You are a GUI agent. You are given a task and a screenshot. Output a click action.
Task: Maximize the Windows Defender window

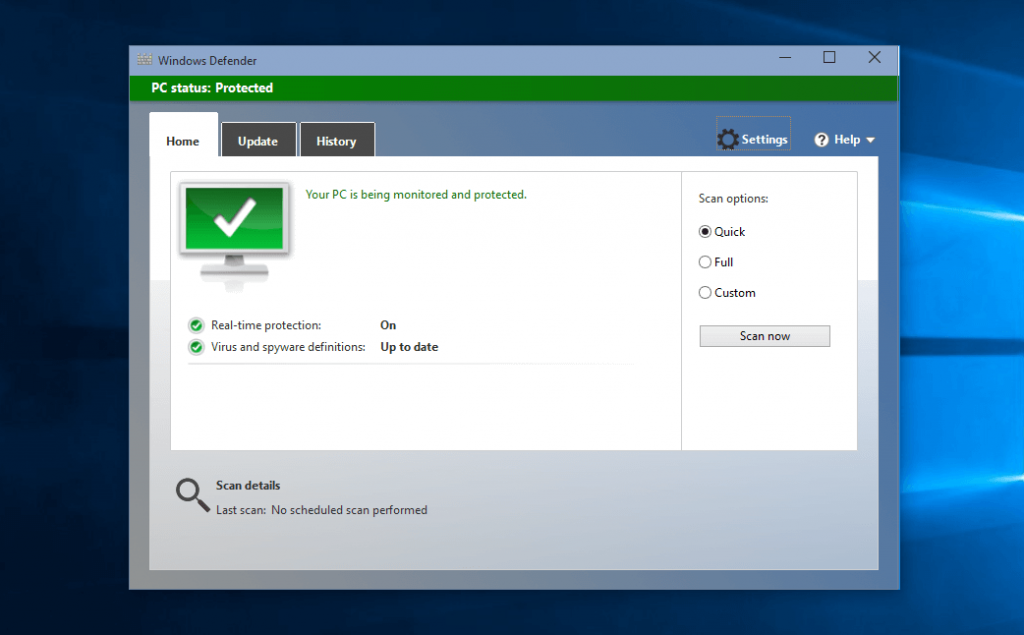coord(829,58)
